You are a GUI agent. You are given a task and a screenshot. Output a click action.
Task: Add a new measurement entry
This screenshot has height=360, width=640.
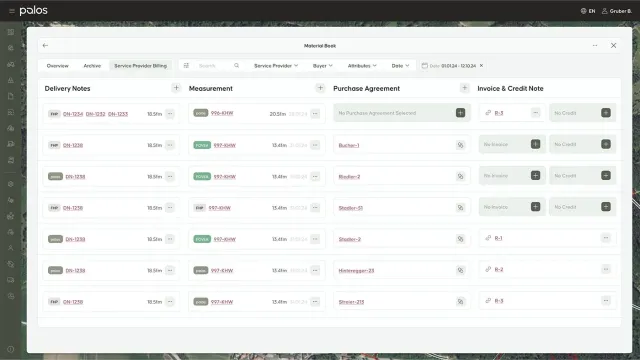coord(320,88)
